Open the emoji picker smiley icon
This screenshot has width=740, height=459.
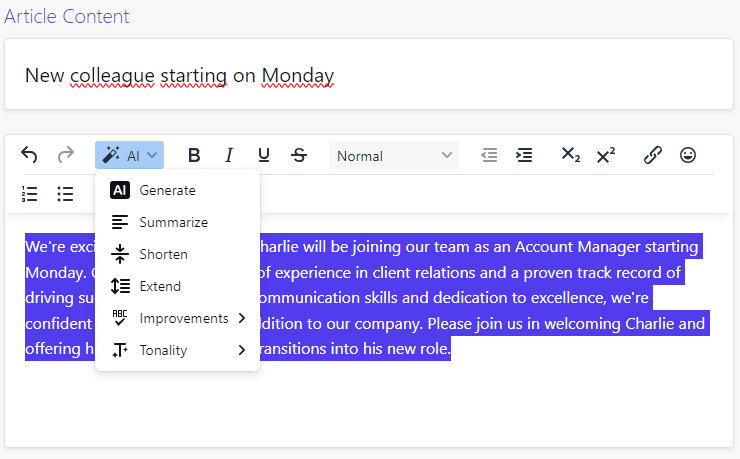[x=688, y=155]
